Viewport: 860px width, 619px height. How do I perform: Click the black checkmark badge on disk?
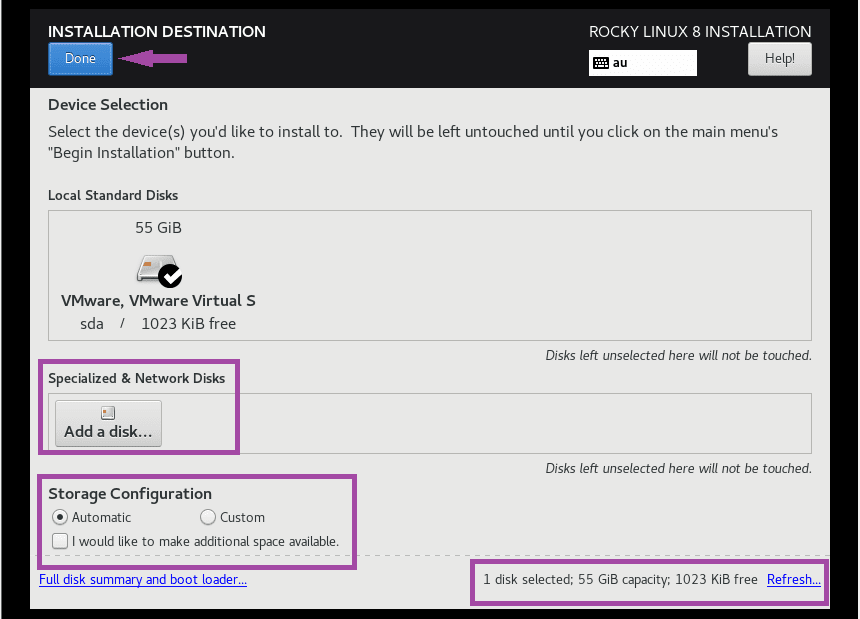(x=171, y=276)
